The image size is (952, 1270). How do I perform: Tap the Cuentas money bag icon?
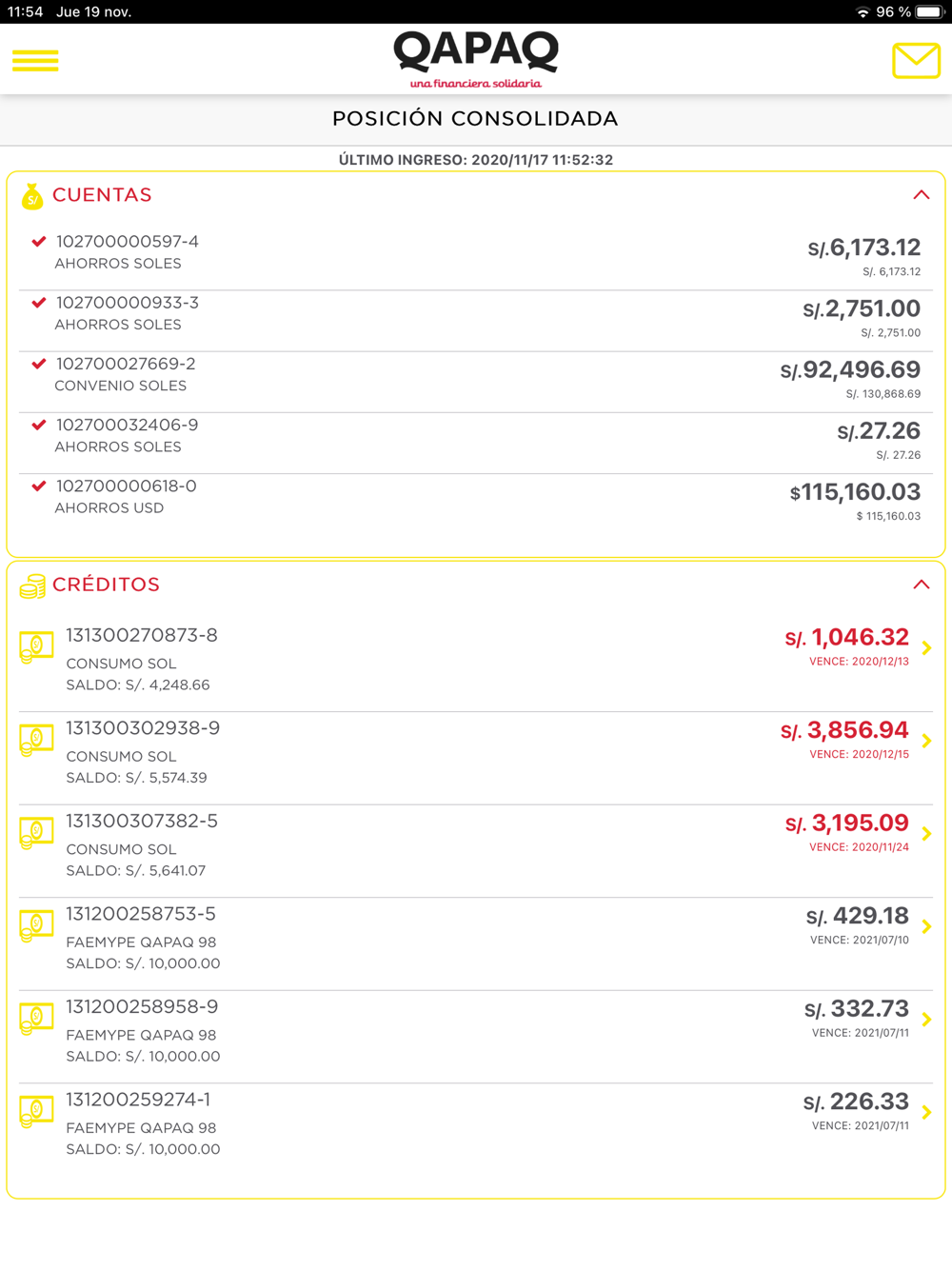pyautogui.click(x=32, y=196)
